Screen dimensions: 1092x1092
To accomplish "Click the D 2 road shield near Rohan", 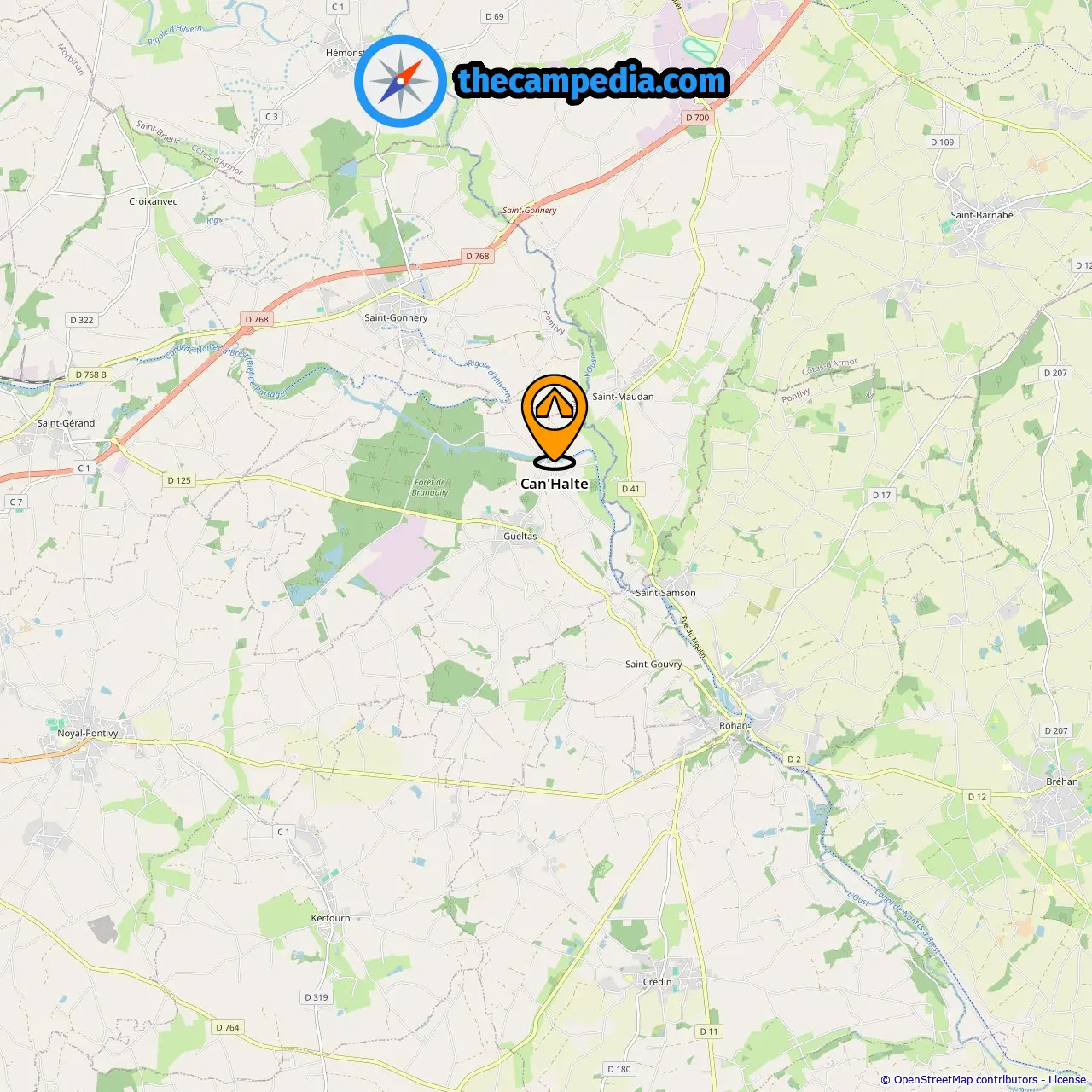I will 794,758.
